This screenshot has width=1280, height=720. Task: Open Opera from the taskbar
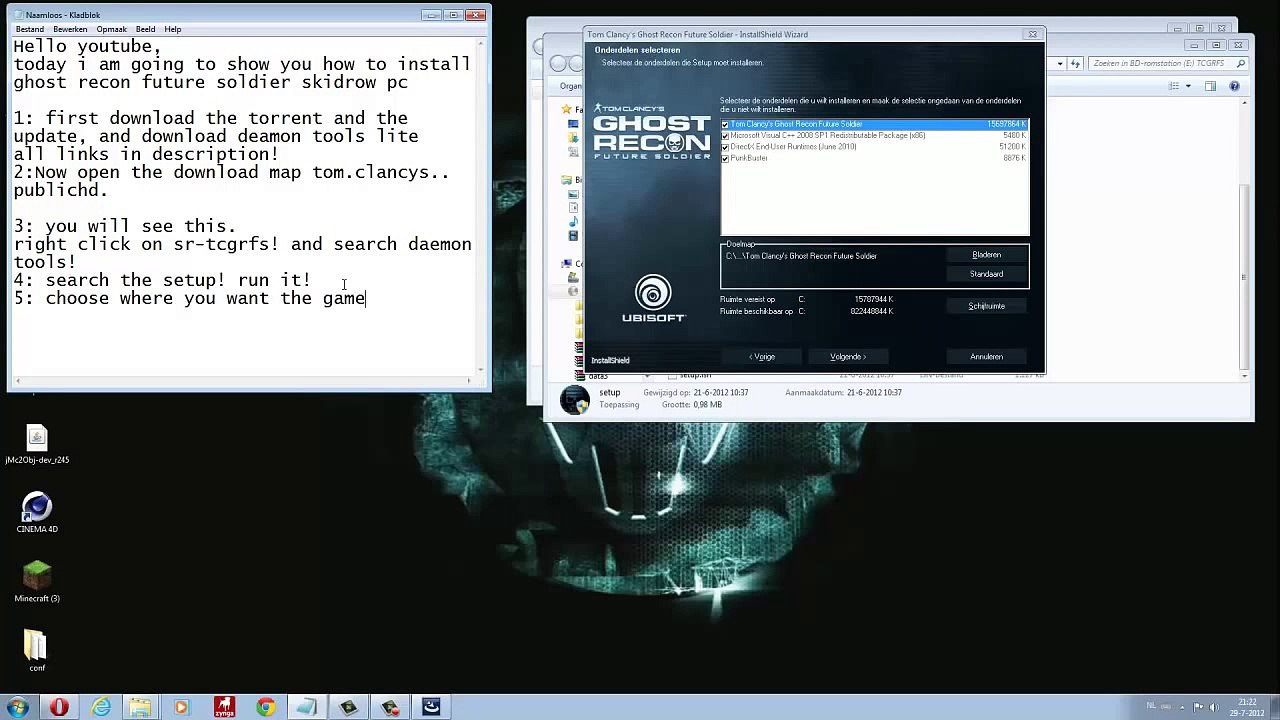pyautogui.click(x=59, y=707)
